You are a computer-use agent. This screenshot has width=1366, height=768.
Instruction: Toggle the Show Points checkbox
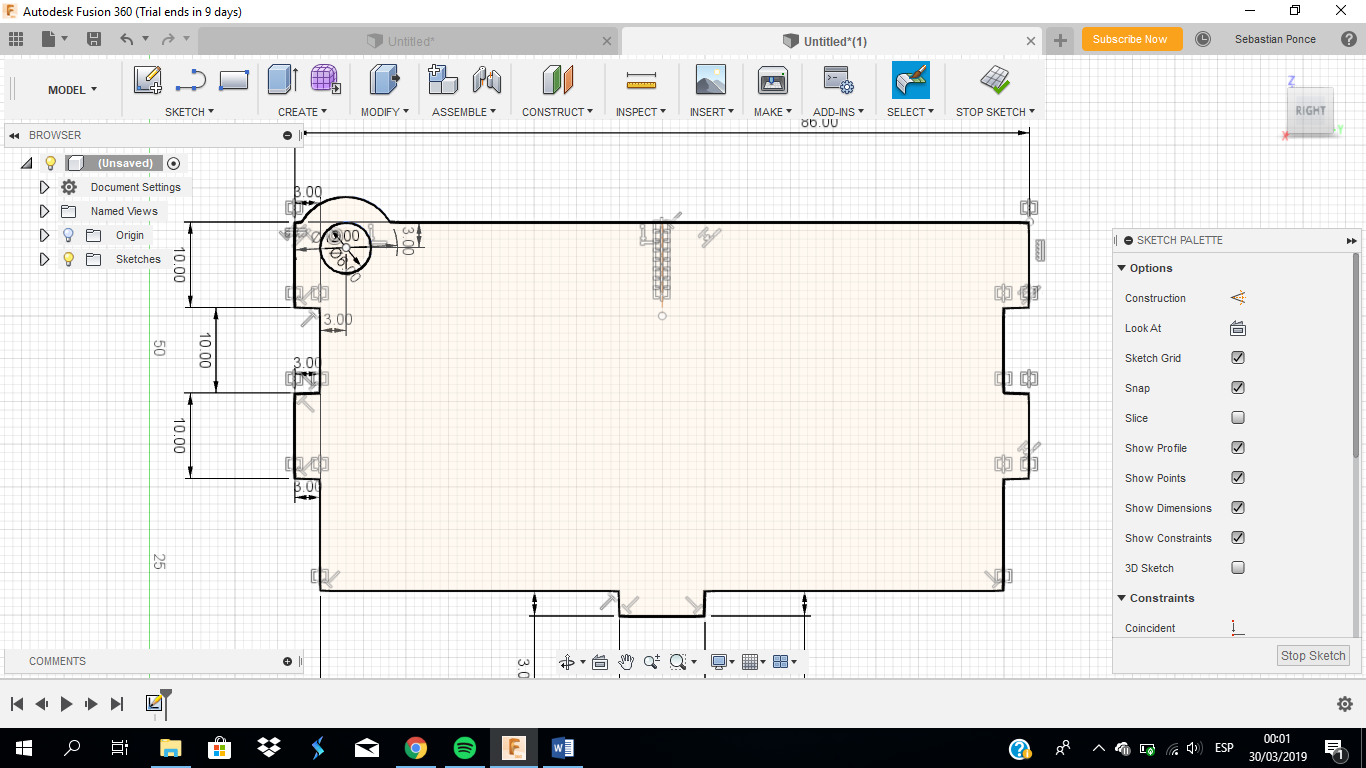coord(1238,478)
